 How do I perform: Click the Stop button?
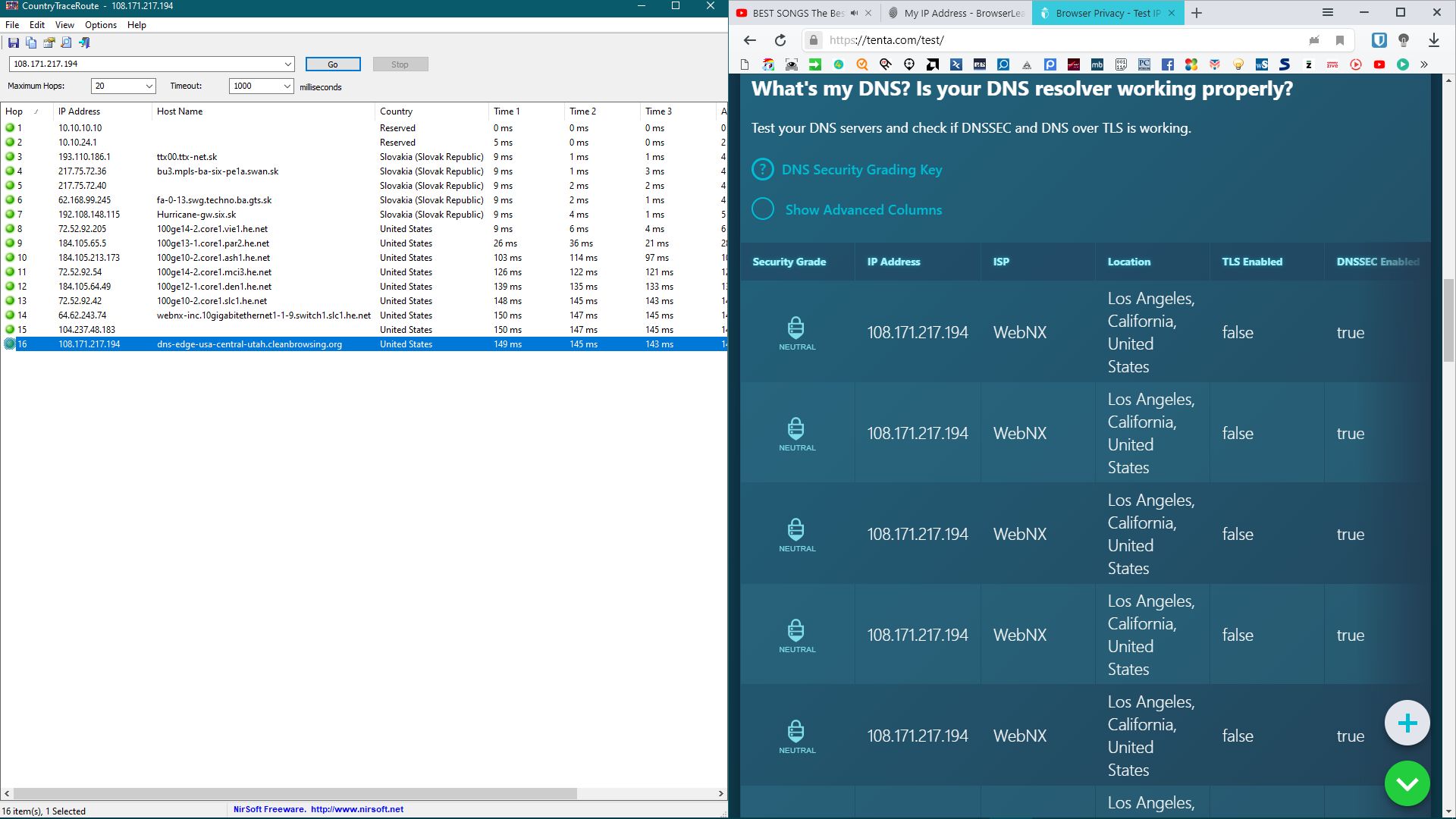[400, 64]
